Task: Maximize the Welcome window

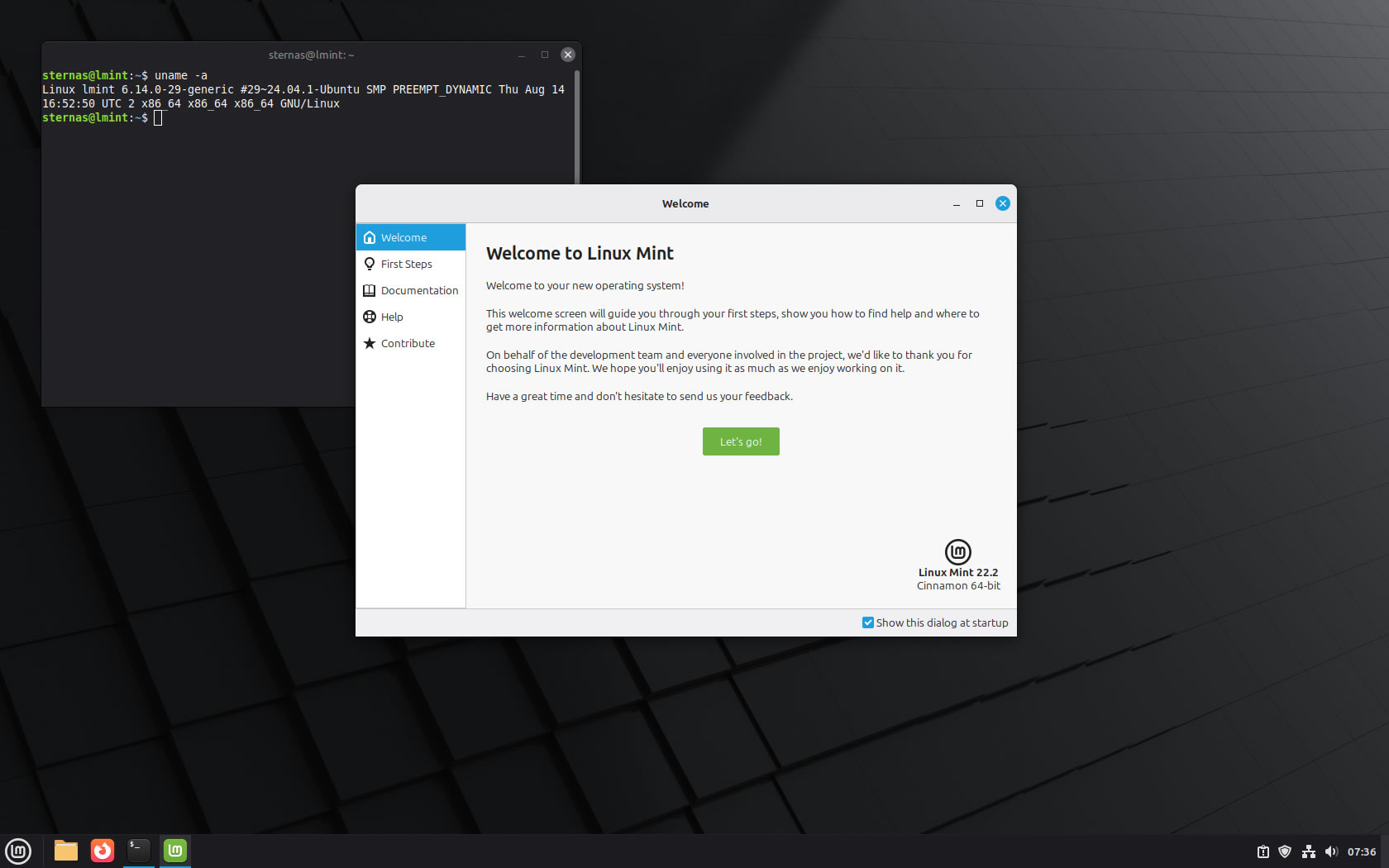Action: pyautogui.click(x=980, y=203)
